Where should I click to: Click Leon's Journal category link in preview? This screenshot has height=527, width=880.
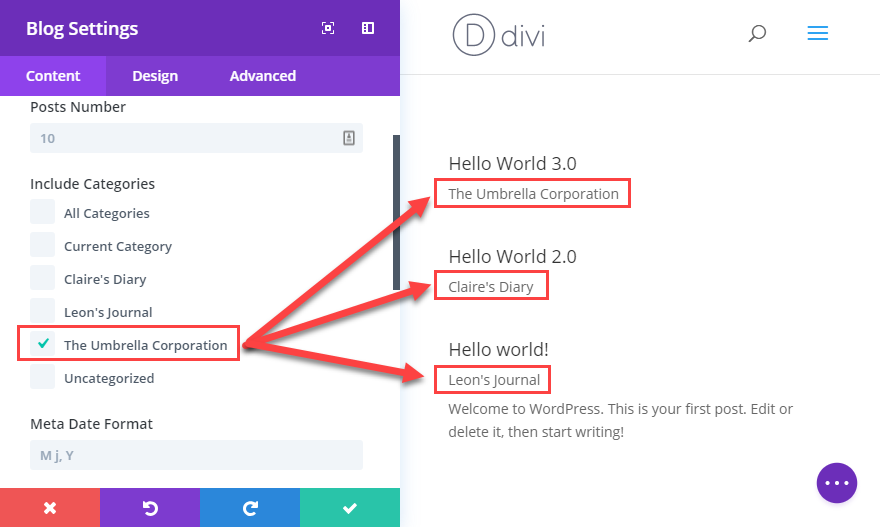tap(494, 380)
